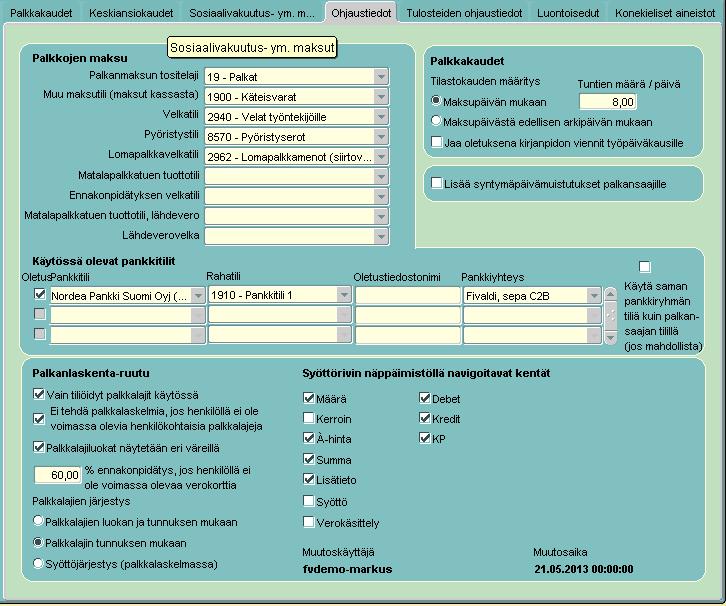726x606 pixels.
Task: Enable Lisää syntymäpäivämuistutukset palkansaajille
Action: point(437,183)
